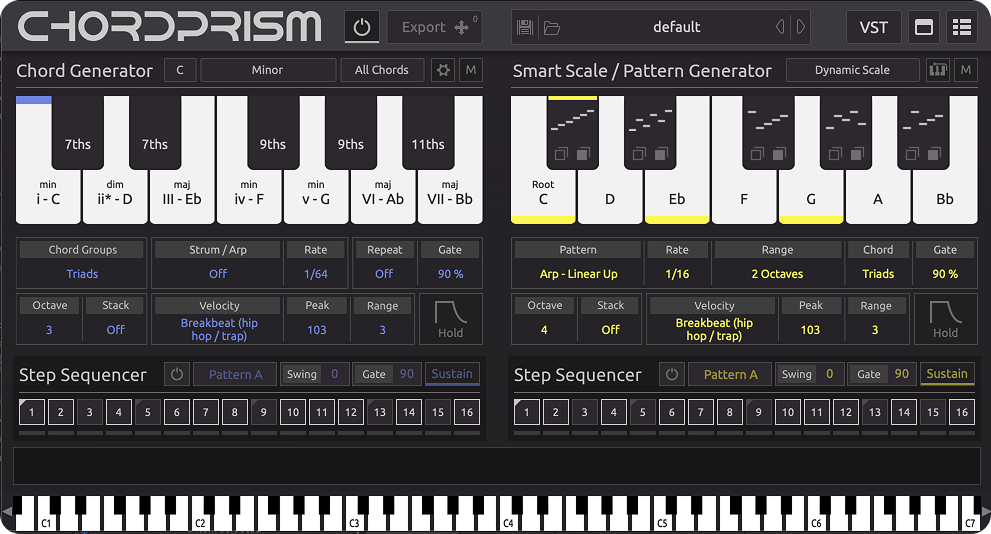Toggle left sequencer step 1
This screenshot has width=991, height=534.
[32, 412]
